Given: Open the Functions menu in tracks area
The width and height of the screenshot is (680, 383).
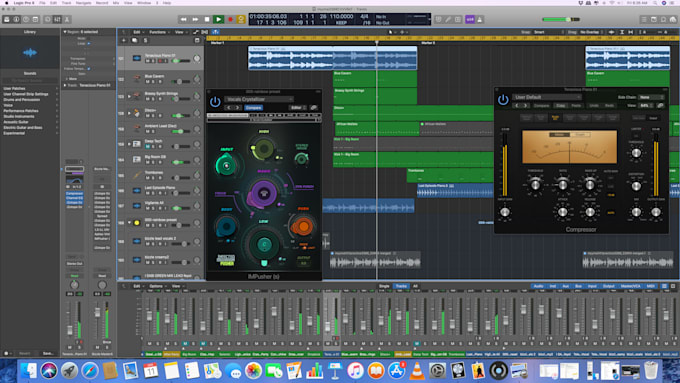Looking at the screenshot, I should (159, 32).
